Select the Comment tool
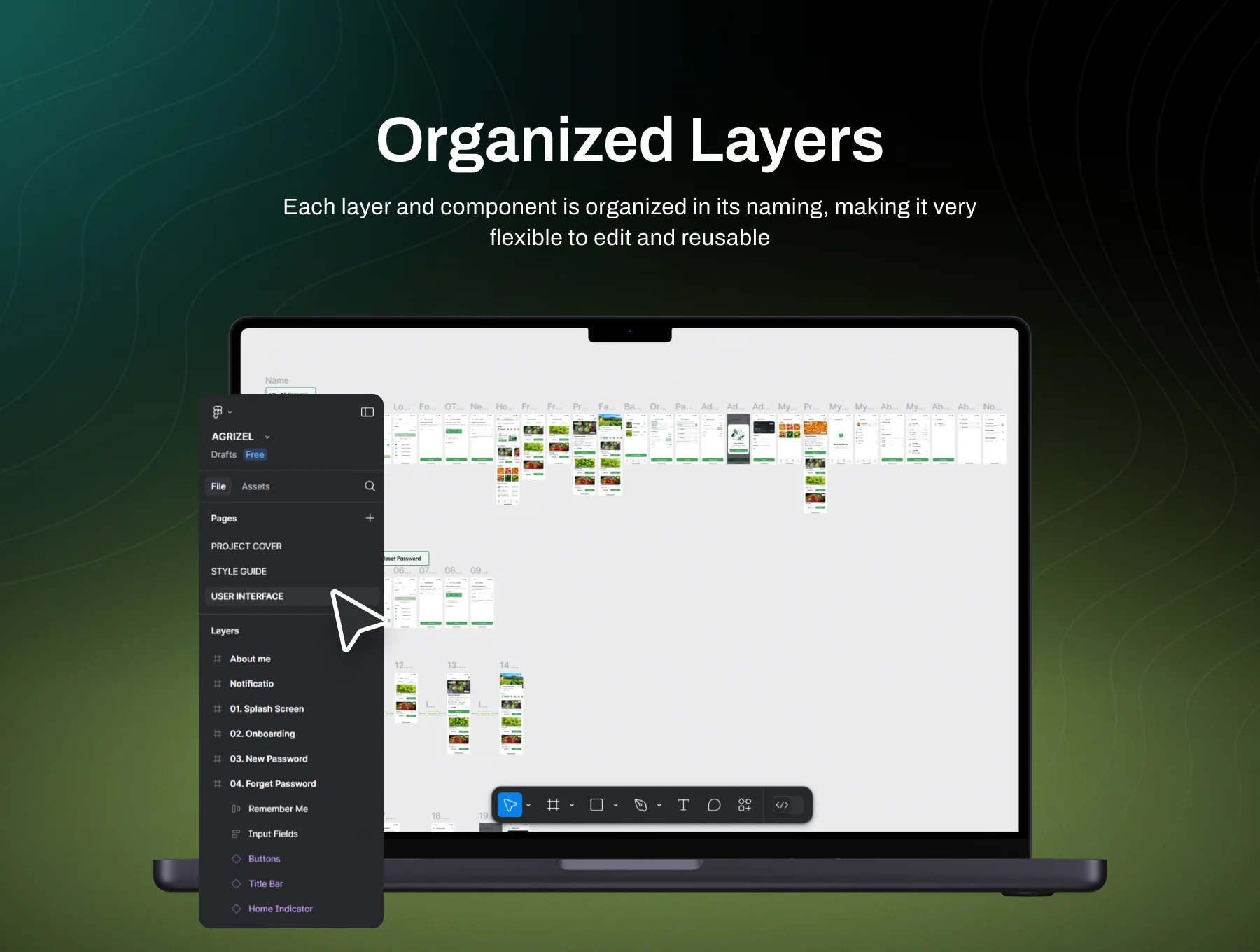Viewport: 1260px width, 952px height. click(x=714, y=805)
